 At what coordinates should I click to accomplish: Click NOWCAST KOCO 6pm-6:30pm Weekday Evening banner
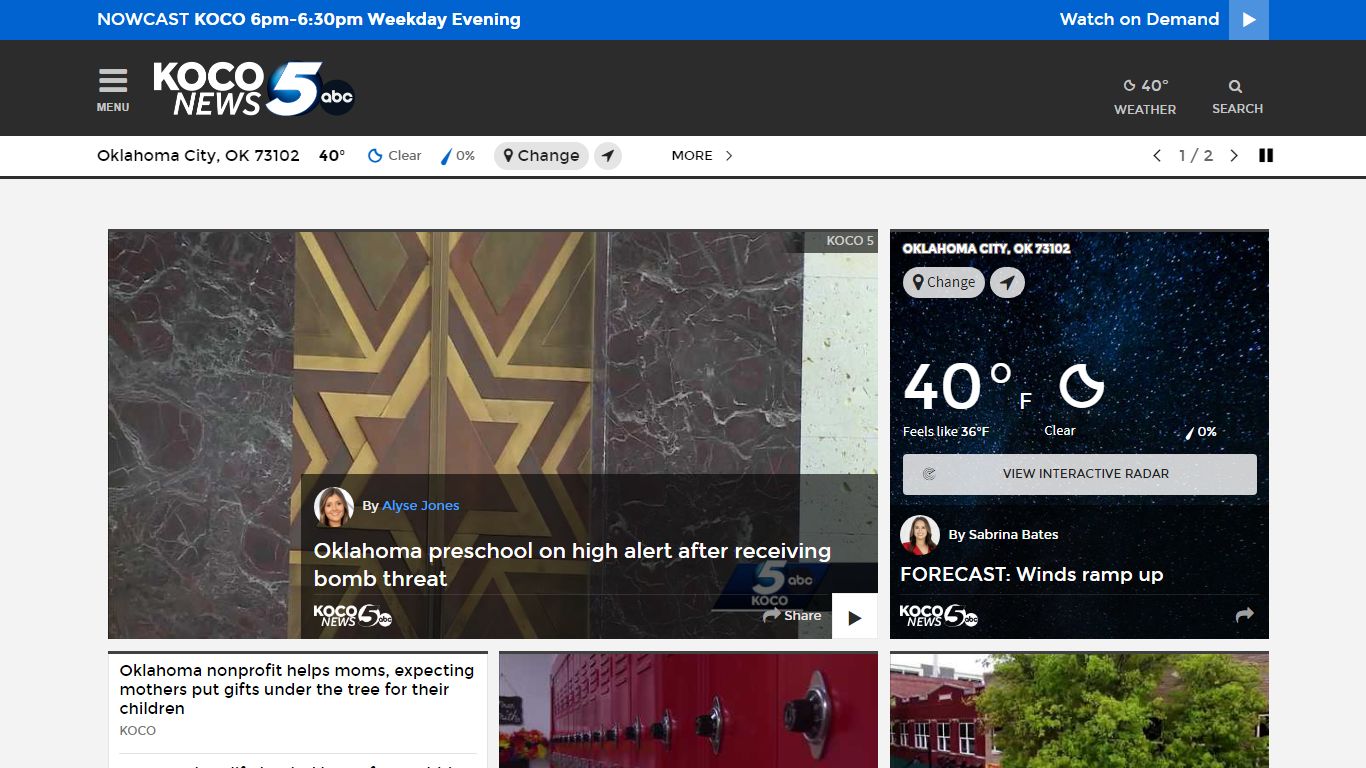tap(309, 20)
